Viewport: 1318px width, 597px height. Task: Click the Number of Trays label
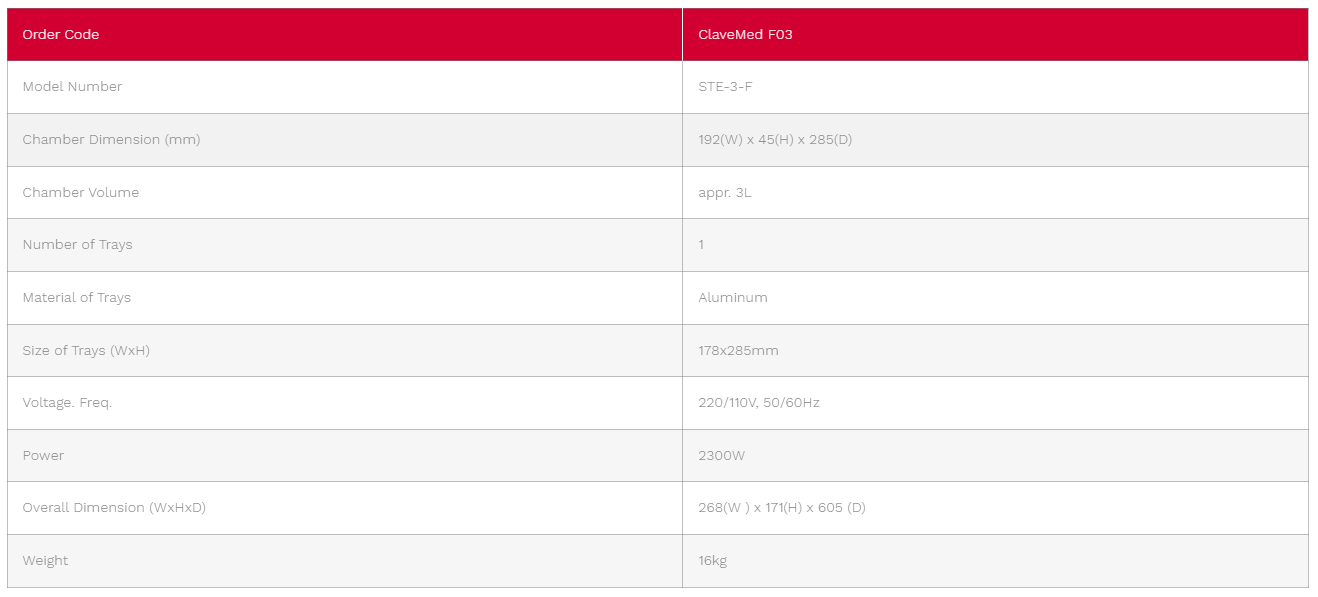pyautogui.click(x=77, y=245)
